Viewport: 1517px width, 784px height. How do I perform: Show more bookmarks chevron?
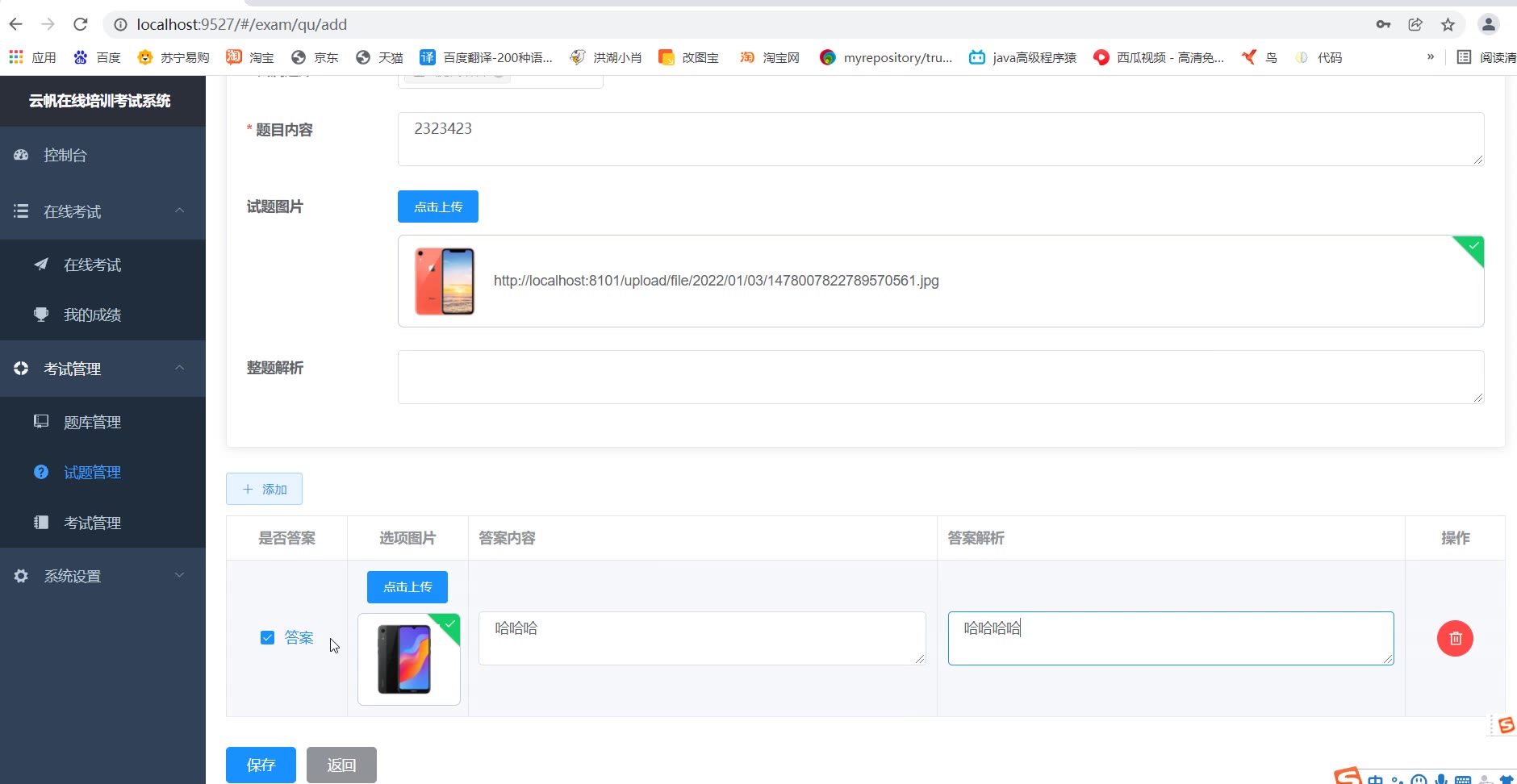[x=1431, y=56]
